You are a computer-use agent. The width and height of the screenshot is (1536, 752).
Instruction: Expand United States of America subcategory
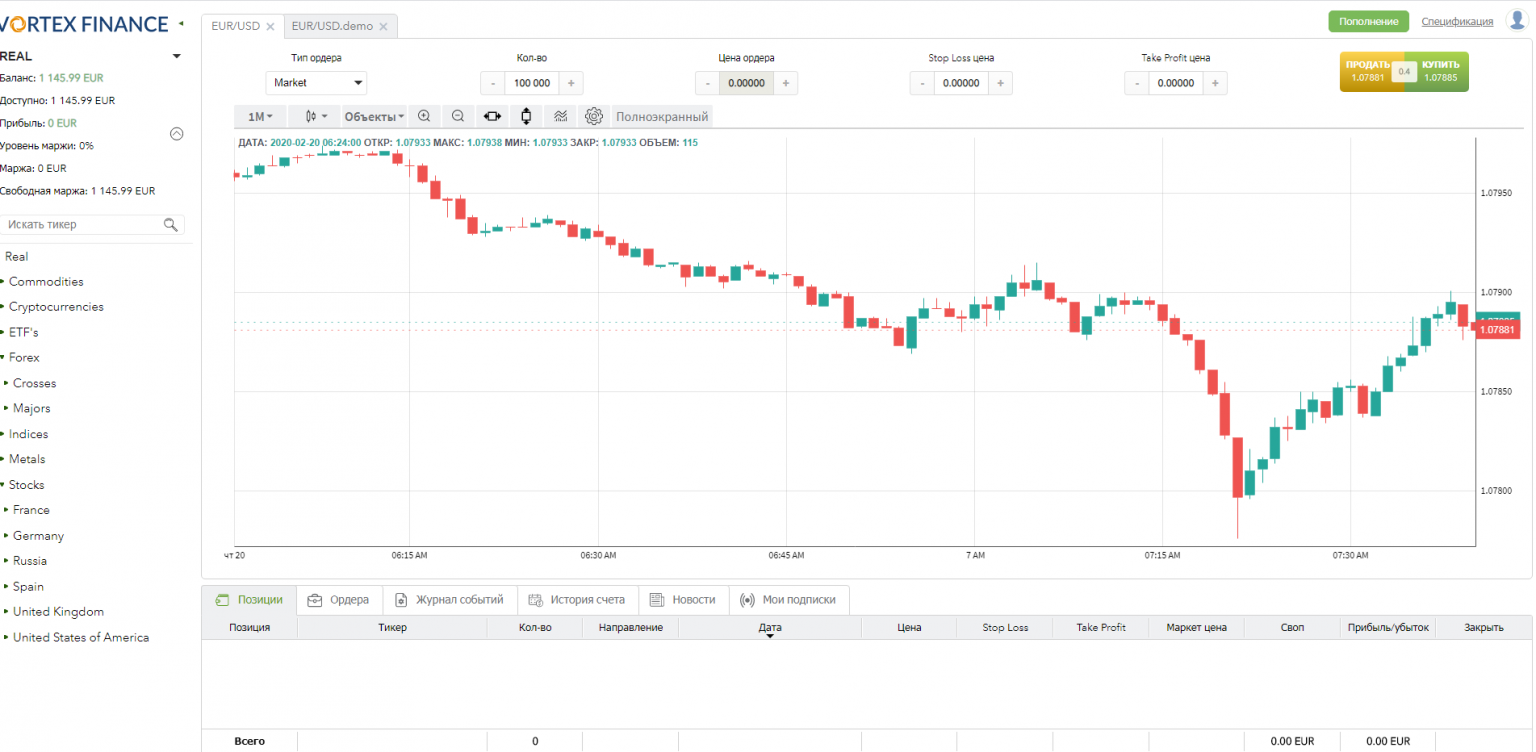(x=81, y=637)
